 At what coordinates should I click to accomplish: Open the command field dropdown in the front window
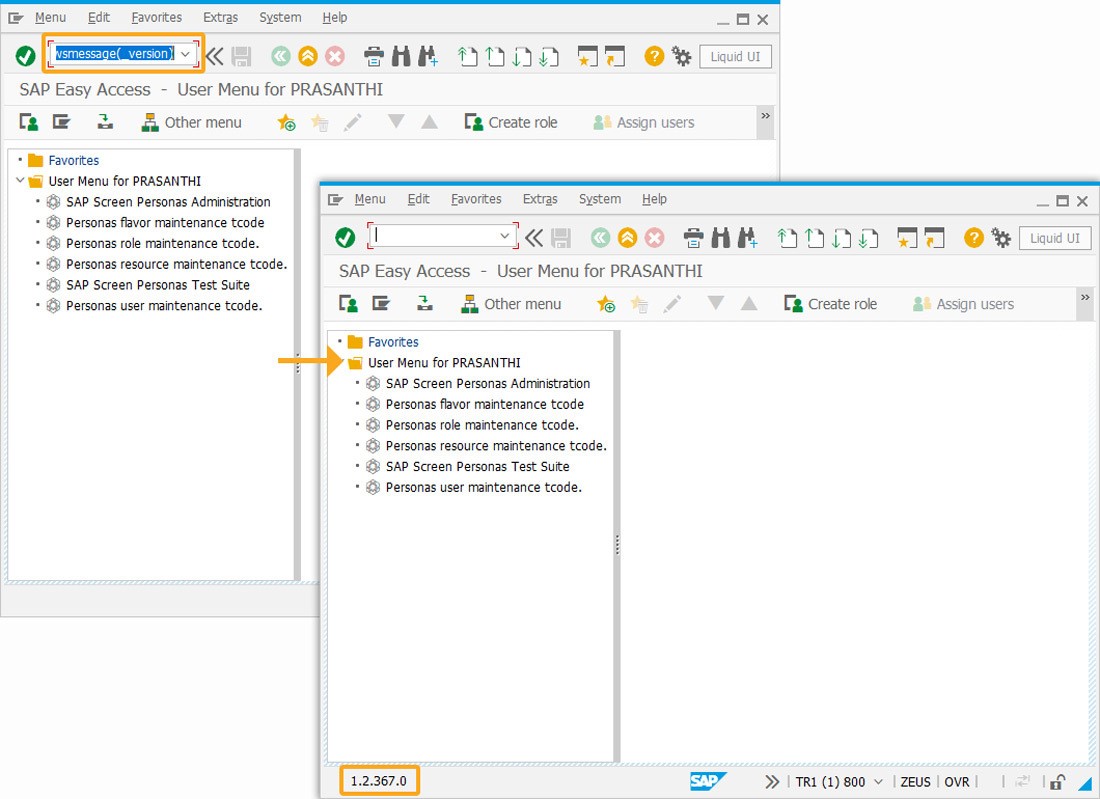coord(504,236)
